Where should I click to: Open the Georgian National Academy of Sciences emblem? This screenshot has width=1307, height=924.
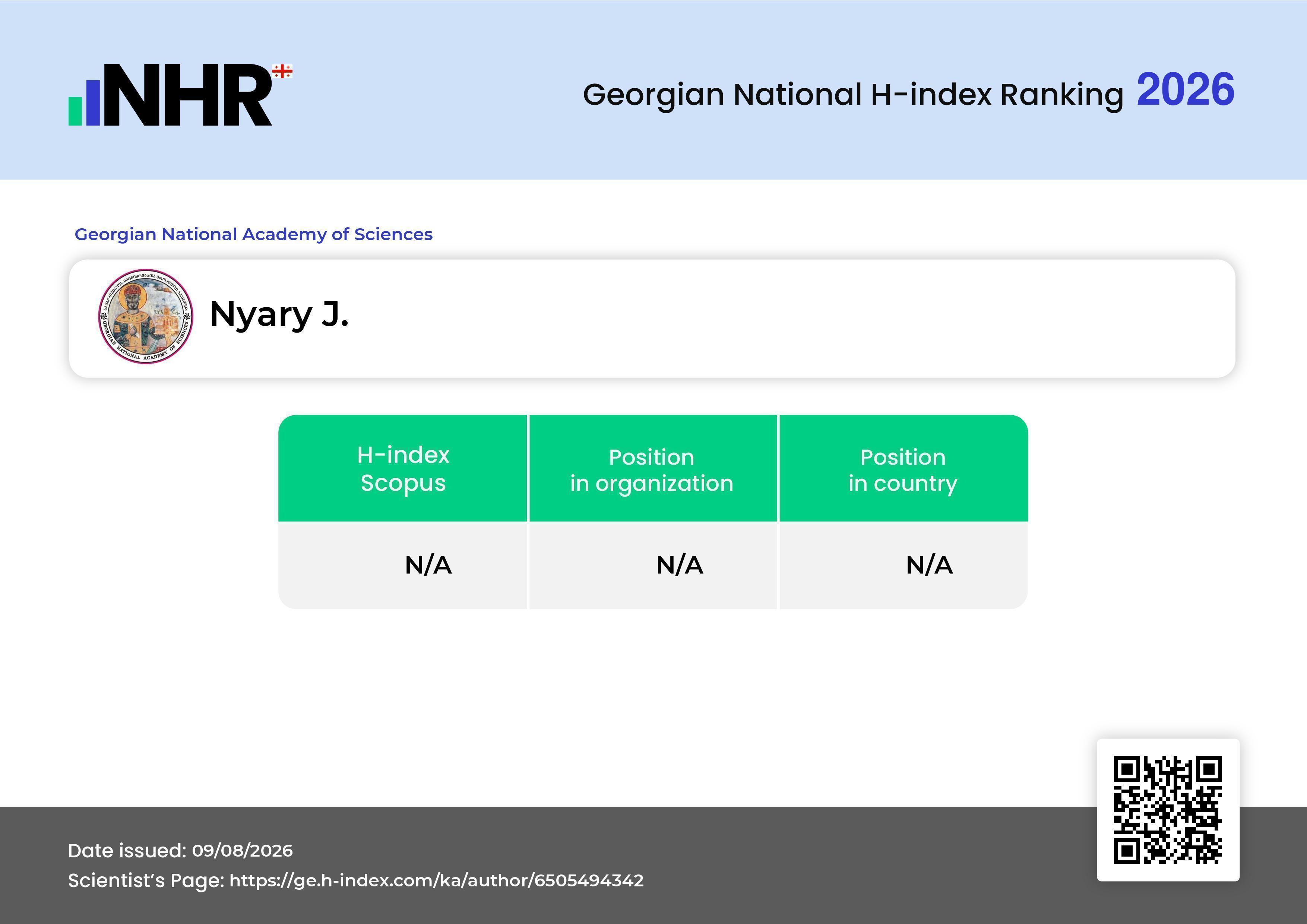pyautogui.click(x=146, y=316)
